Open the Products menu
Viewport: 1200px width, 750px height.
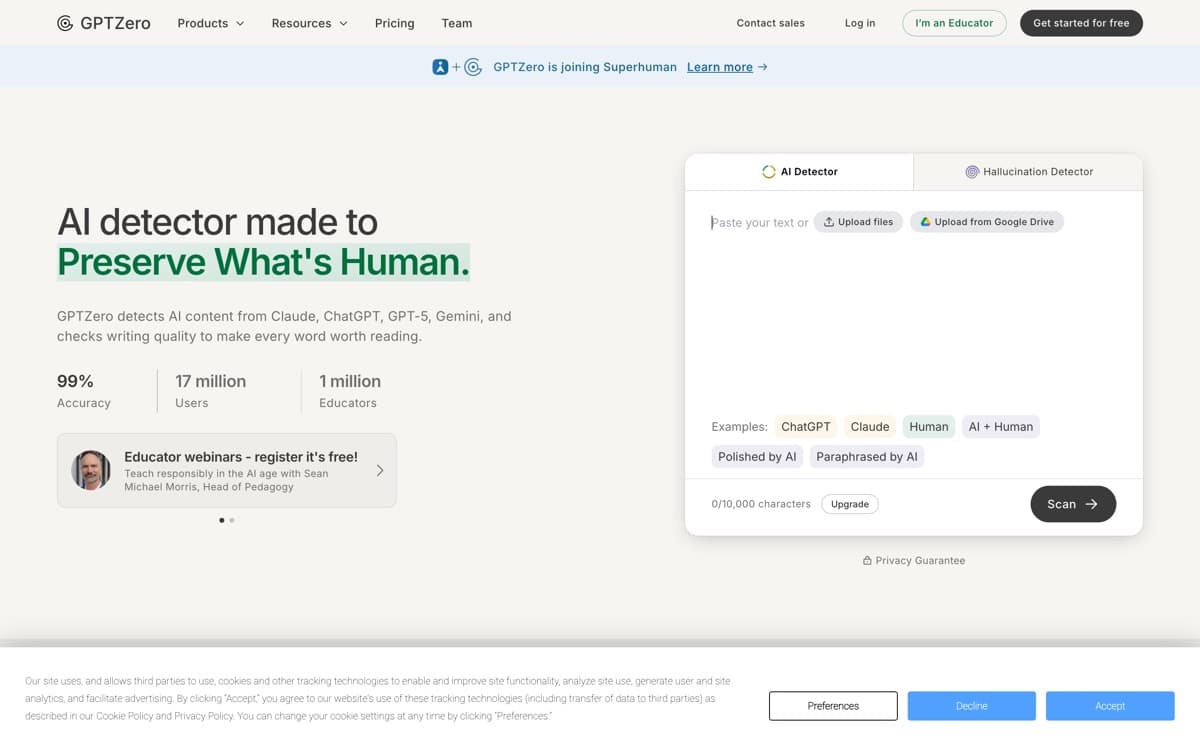pyautogui.click(x=211, y=23)
